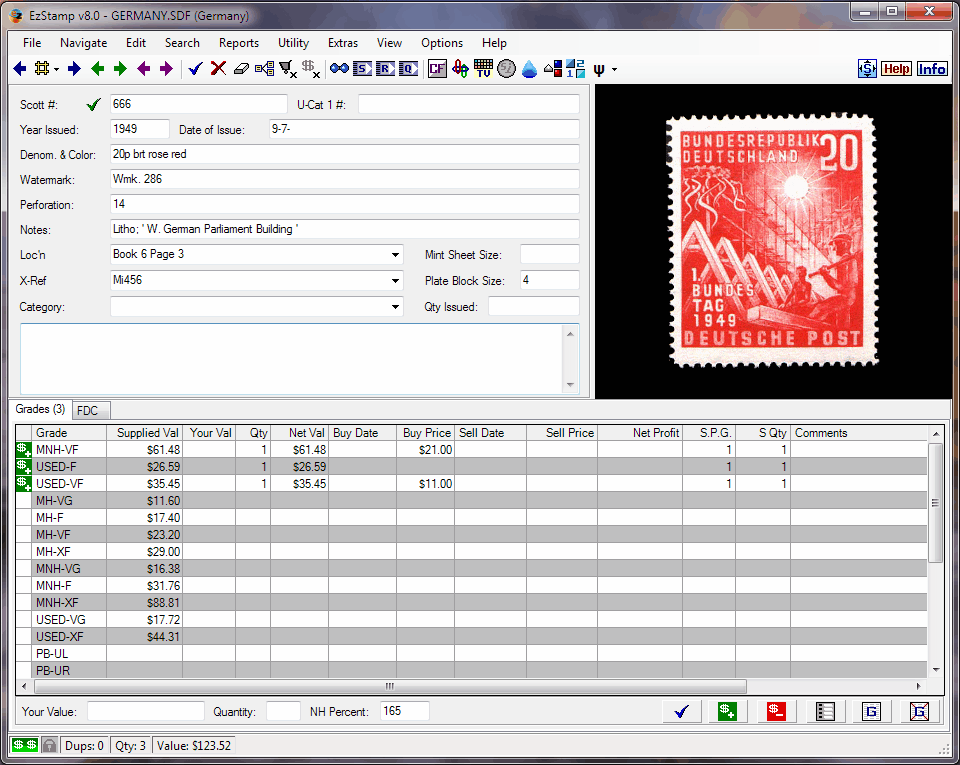Click the Help button at top right
The image size is (960, 765).
click(896, 68)
